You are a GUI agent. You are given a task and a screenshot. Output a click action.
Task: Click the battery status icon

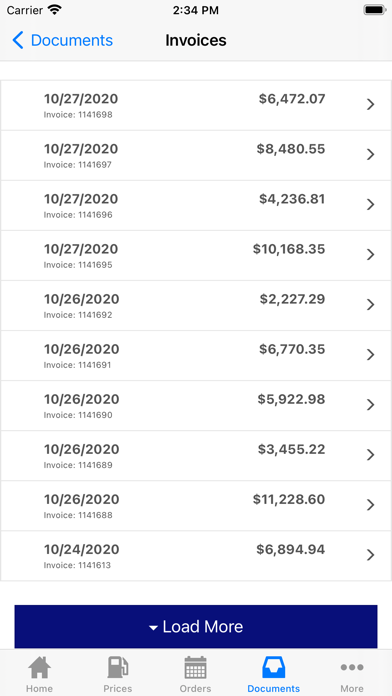pyautogui.click(x=375, y=10)
